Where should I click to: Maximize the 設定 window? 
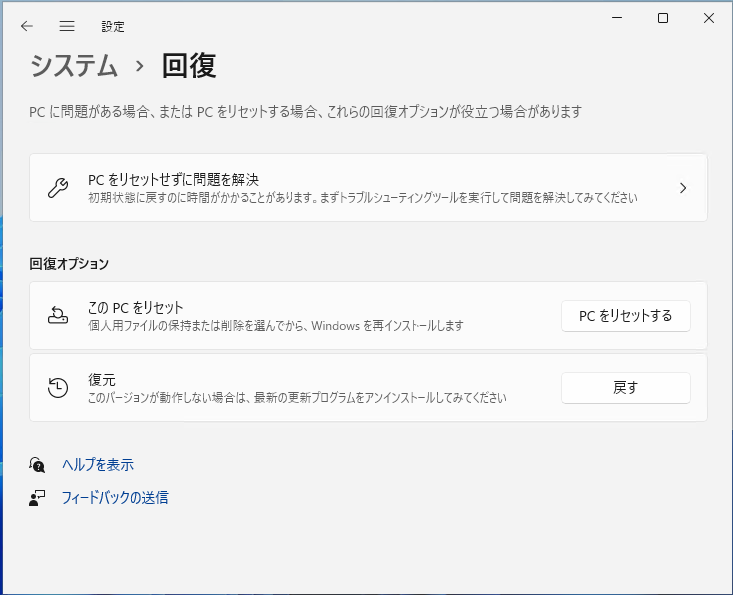click(x=663, y=18)
